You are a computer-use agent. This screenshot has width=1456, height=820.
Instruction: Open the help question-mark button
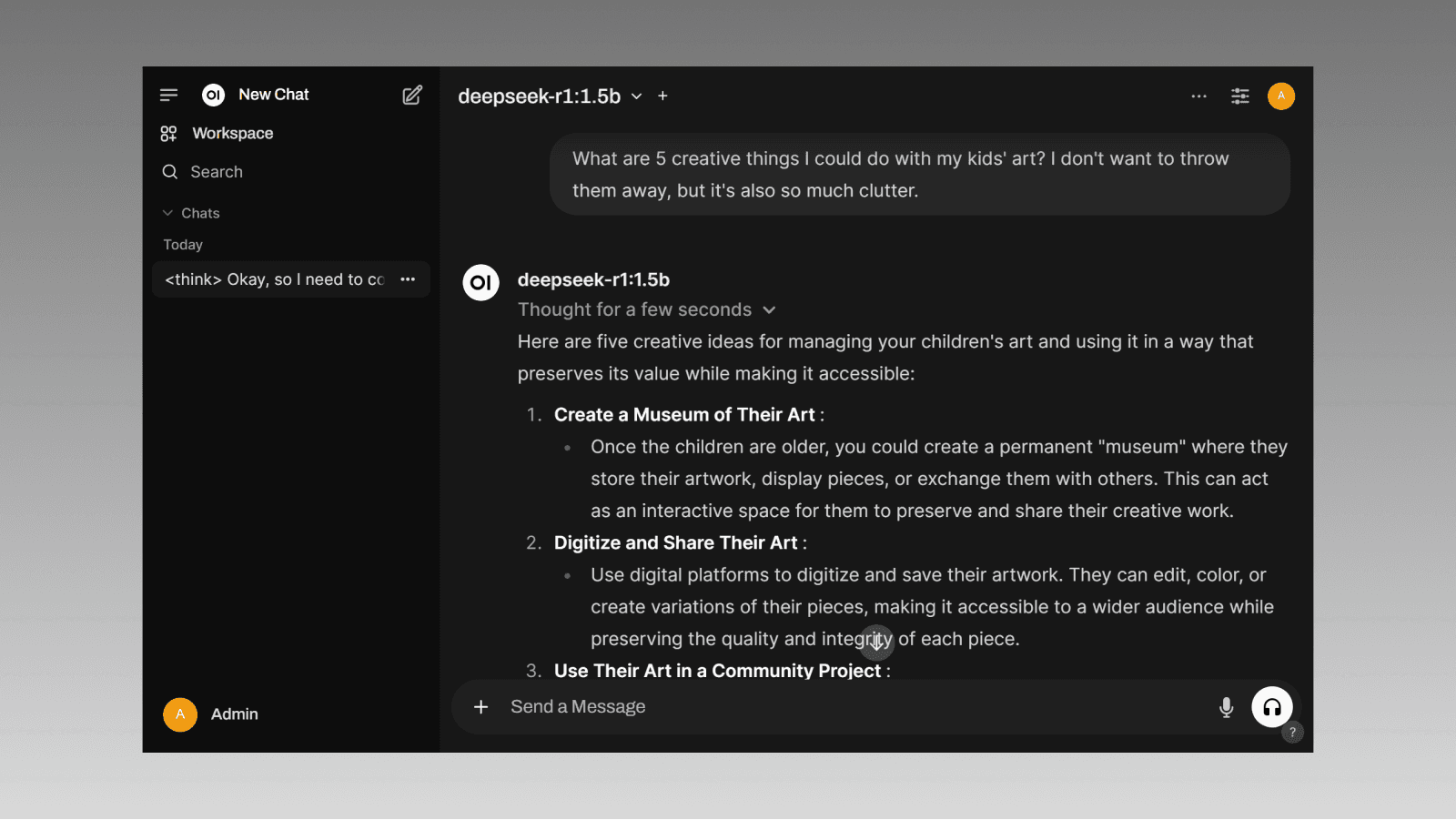(x=1292, y=732)
